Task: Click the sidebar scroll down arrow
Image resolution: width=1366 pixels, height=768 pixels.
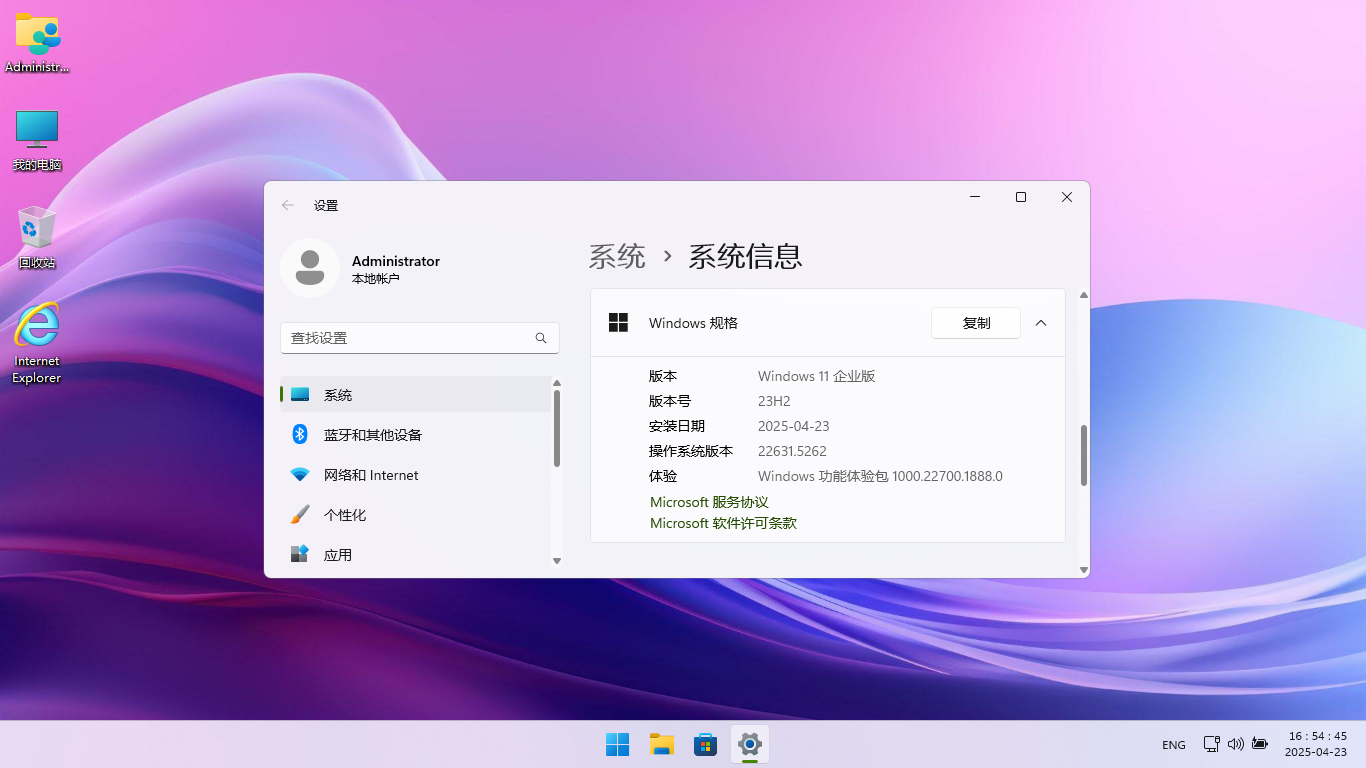Action: click(557, 561)
